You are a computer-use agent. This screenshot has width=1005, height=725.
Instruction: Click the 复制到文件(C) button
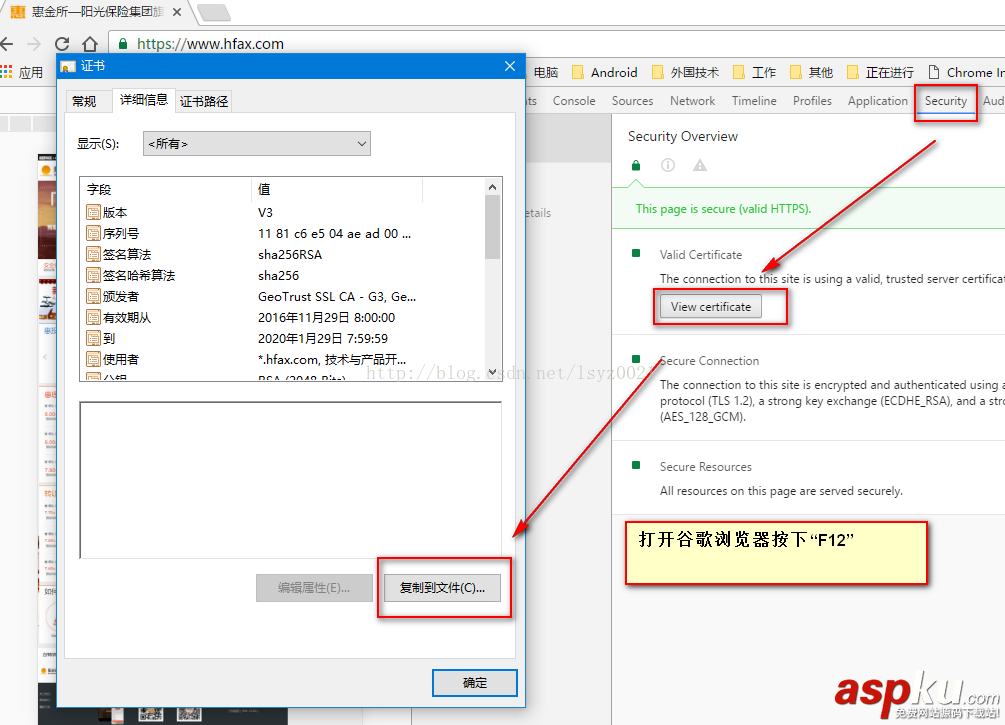pyautogui.click(x=444, y=588)
